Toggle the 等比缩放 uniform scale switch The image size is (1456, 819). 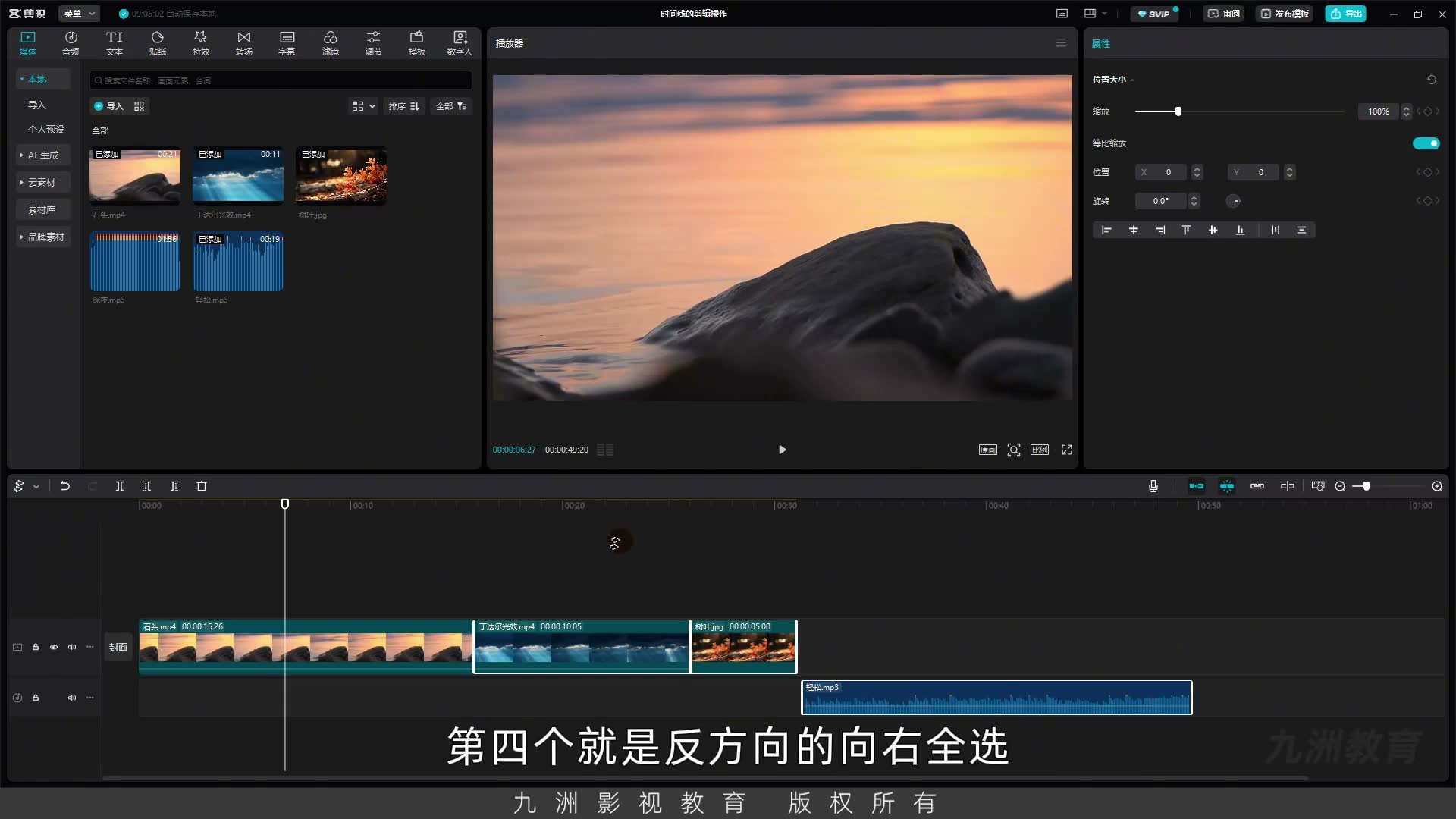1426,143
